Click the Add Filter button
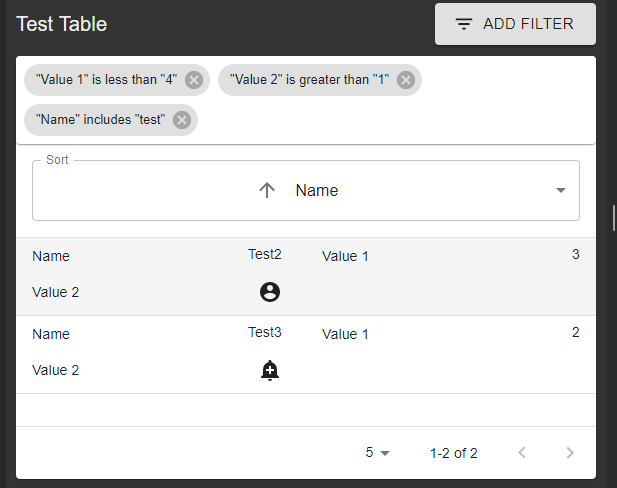 [x=515, y=24]
